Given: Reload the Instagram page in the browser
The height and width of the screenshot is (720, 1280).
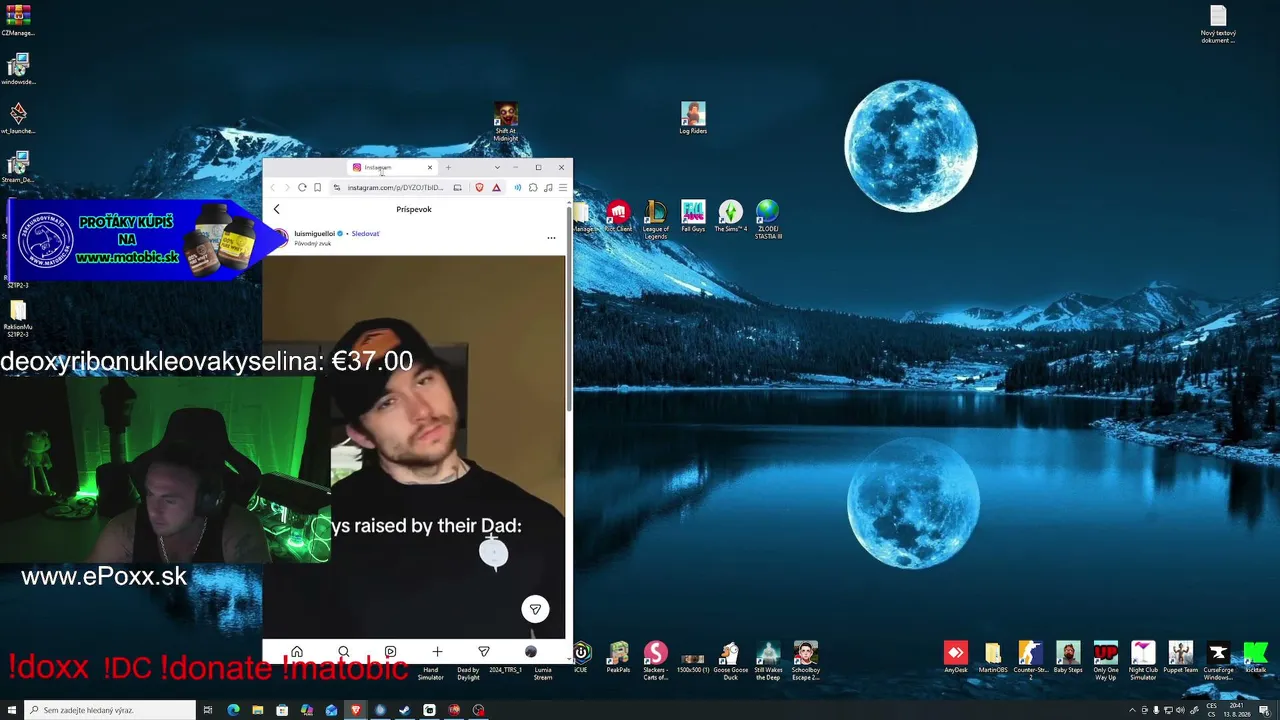Looking at the screenshot, I should coord(302,187).
